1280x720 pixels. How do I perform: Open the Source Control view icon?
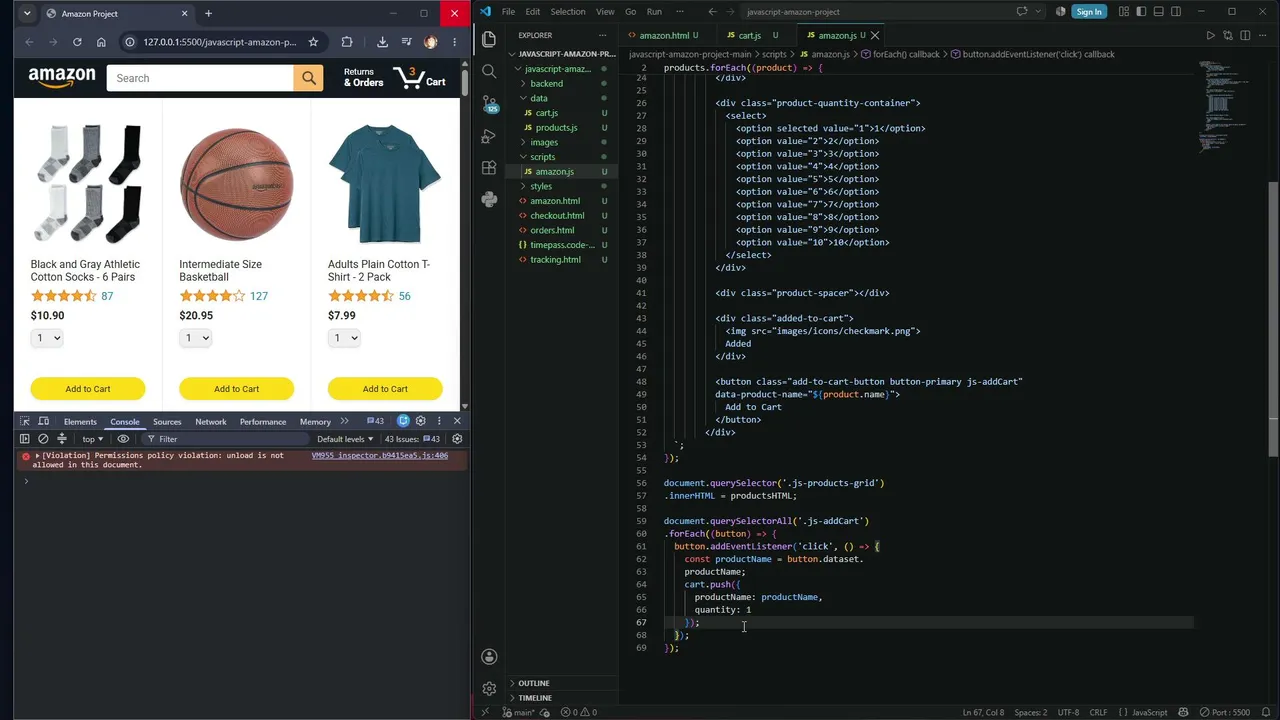click(x=489, y=104)
